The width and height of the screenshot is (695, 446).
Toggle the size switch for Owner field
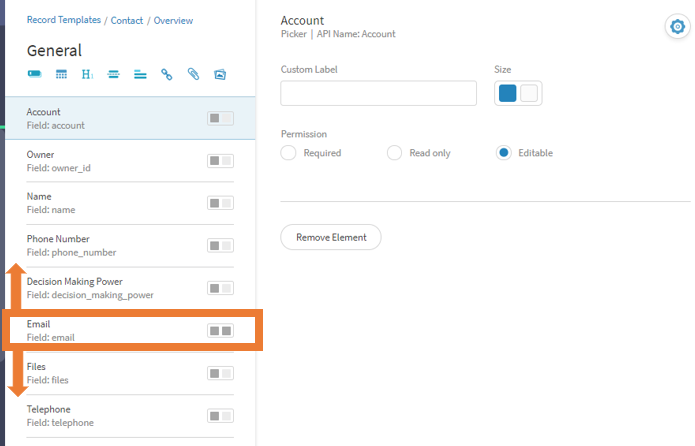tap(220, 161)
